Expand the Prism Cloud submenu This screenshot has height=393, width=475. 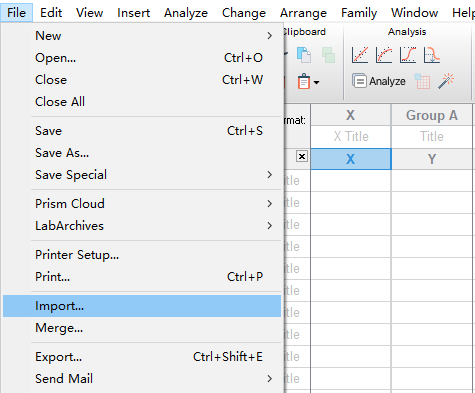click(x=270, y=204)
